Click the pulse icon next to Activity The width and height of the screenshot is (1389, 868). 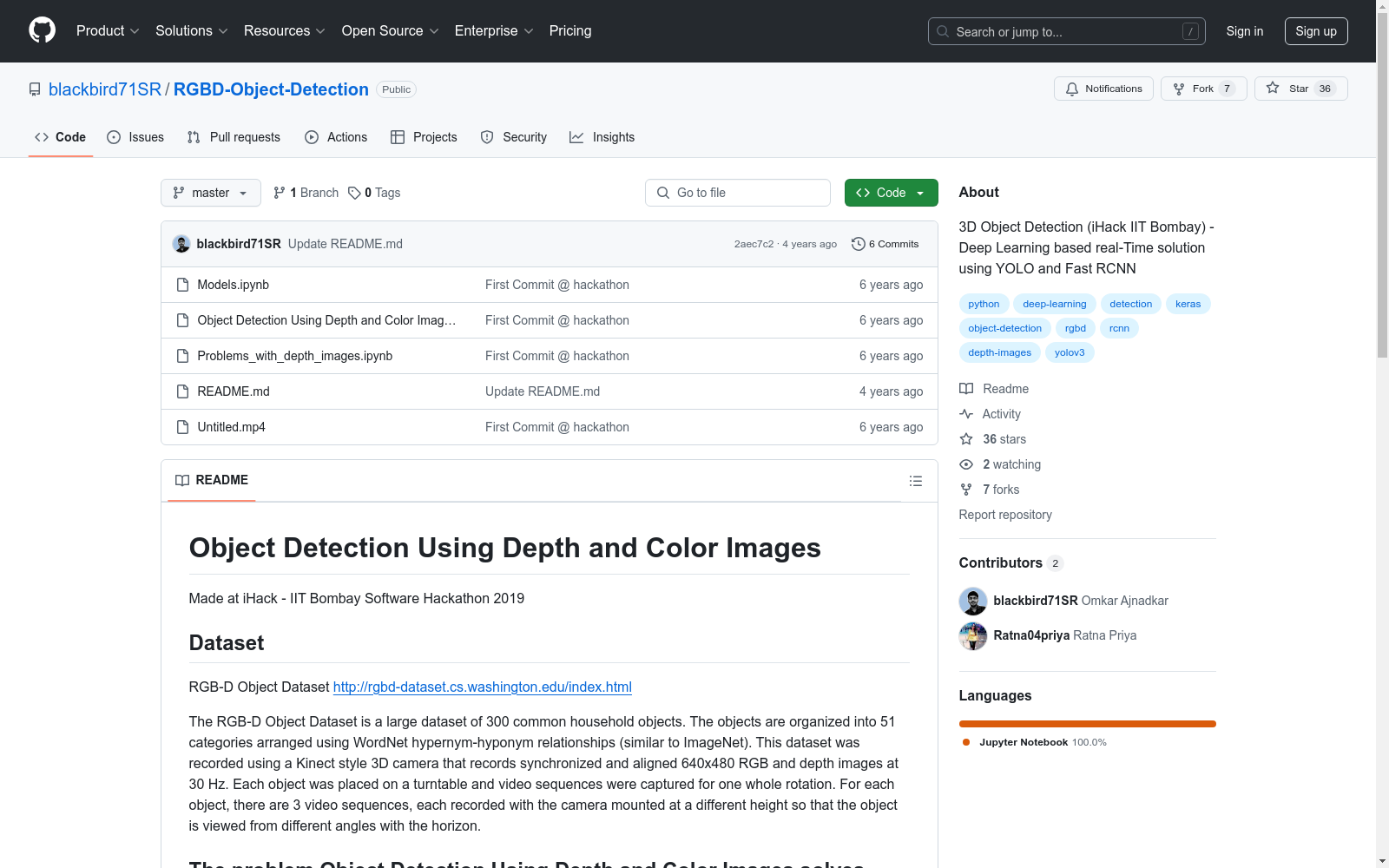tap(966, 414)
